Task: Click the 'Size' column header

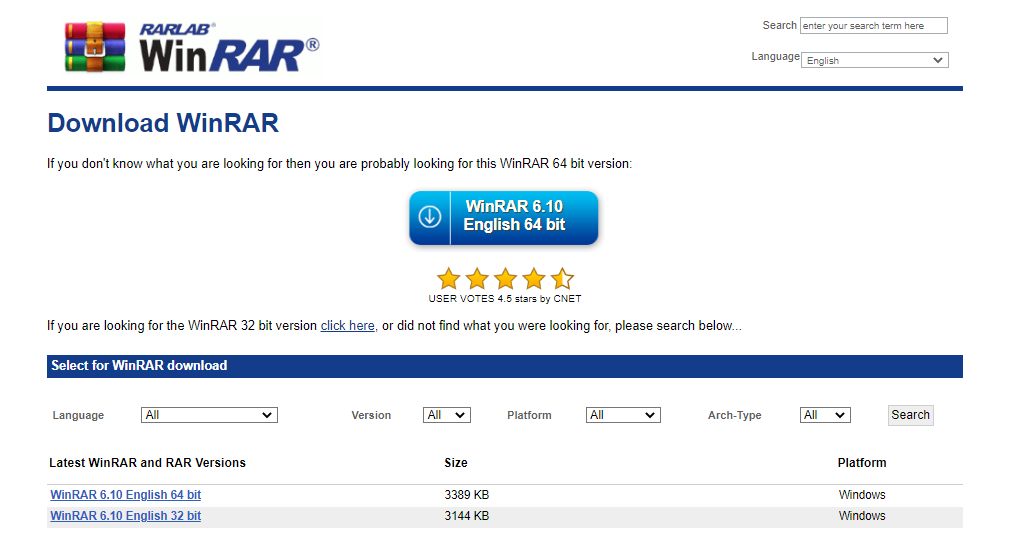Action: [456, 463]
